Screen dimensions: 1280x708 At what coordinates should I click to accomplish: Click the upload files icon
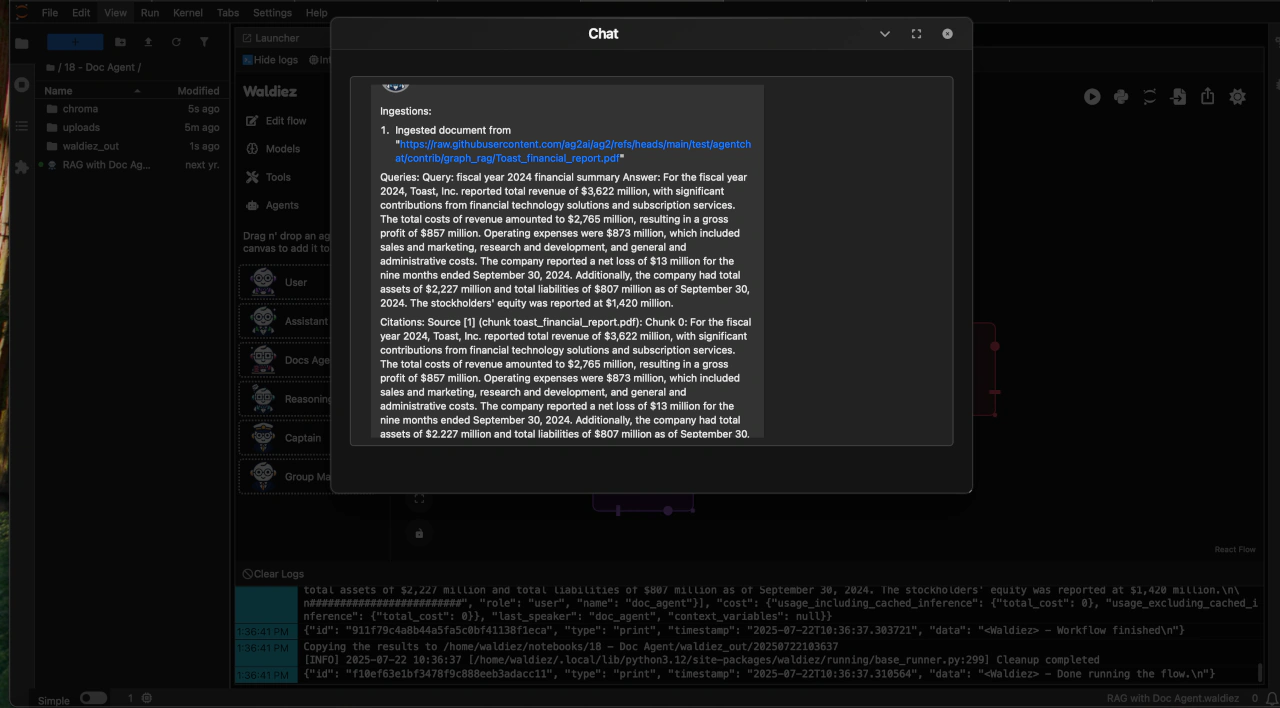(148, 42)
